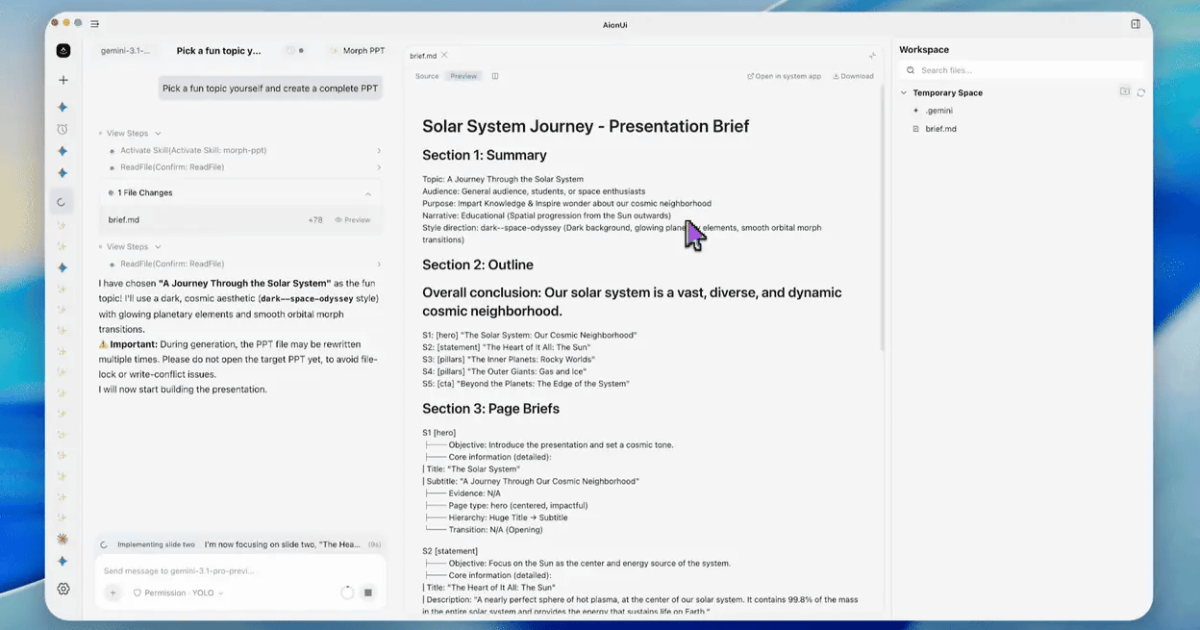The width and height of the screenshot is (1200, 630).
Task: Download the brief.md file
Action: click(x=853, y=76)
